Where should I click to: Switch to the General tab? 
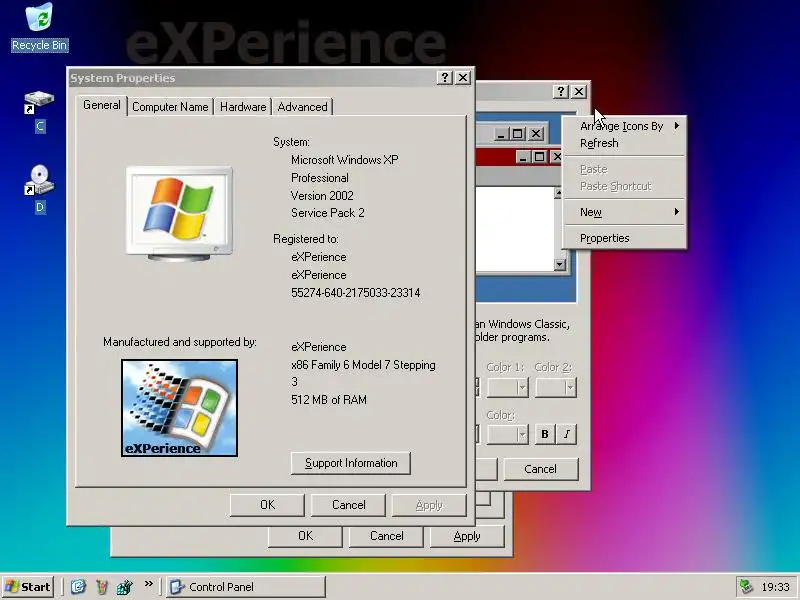click(x=102, y=105)
